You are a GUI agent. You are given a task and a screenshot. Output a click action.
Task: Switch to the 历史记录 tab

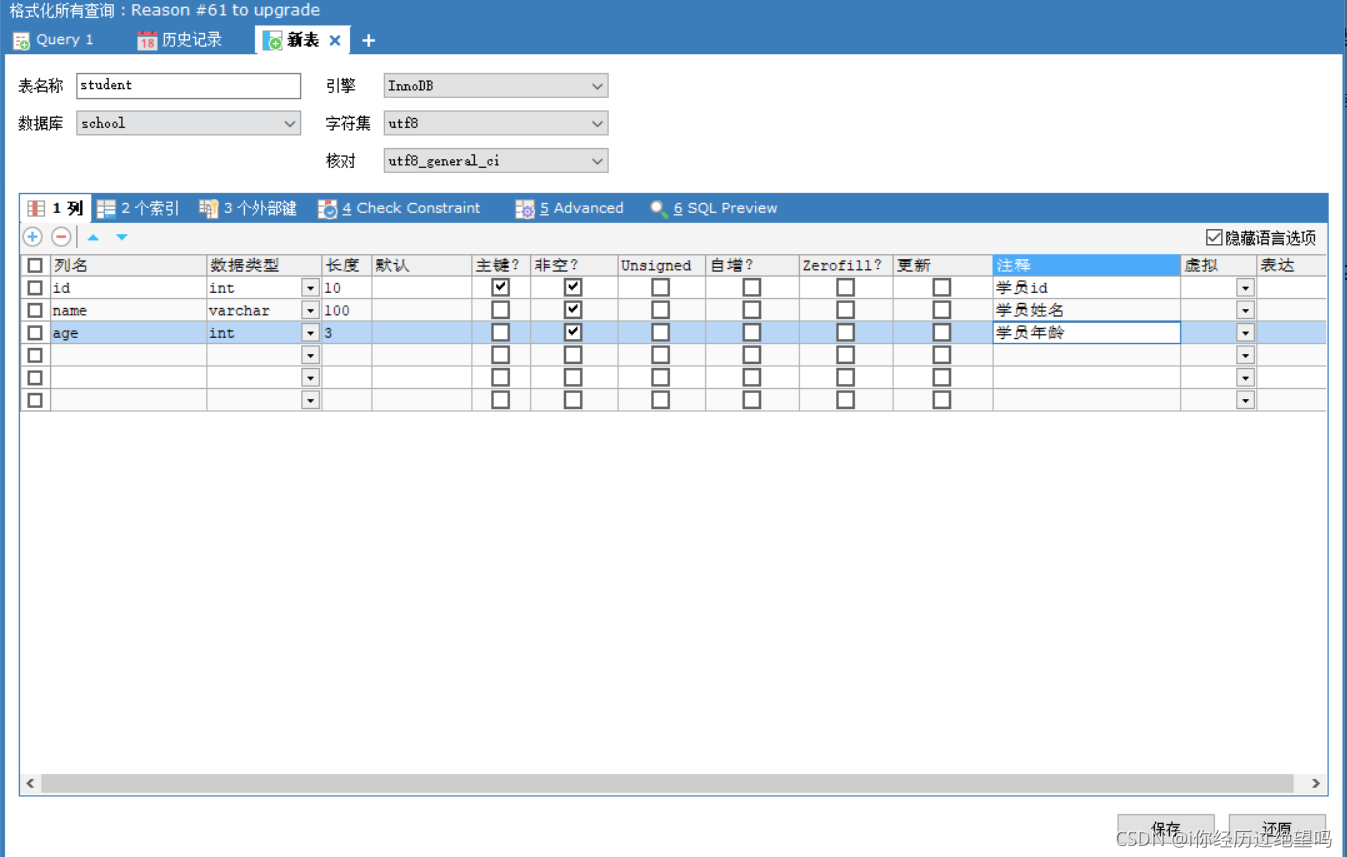[x=180, y=40]
